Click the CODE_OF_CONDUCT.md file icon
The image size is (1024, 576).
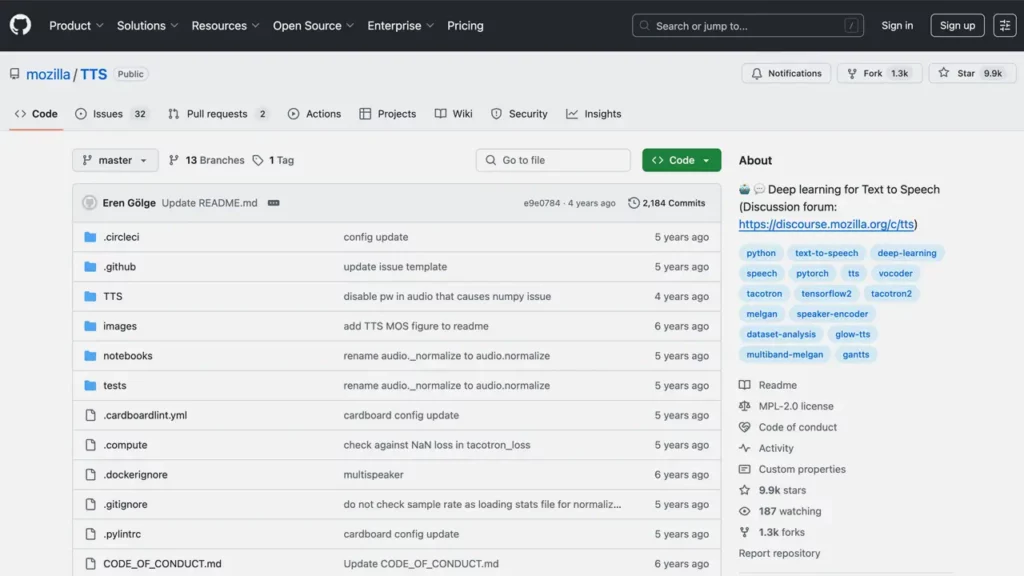point(90,564)
